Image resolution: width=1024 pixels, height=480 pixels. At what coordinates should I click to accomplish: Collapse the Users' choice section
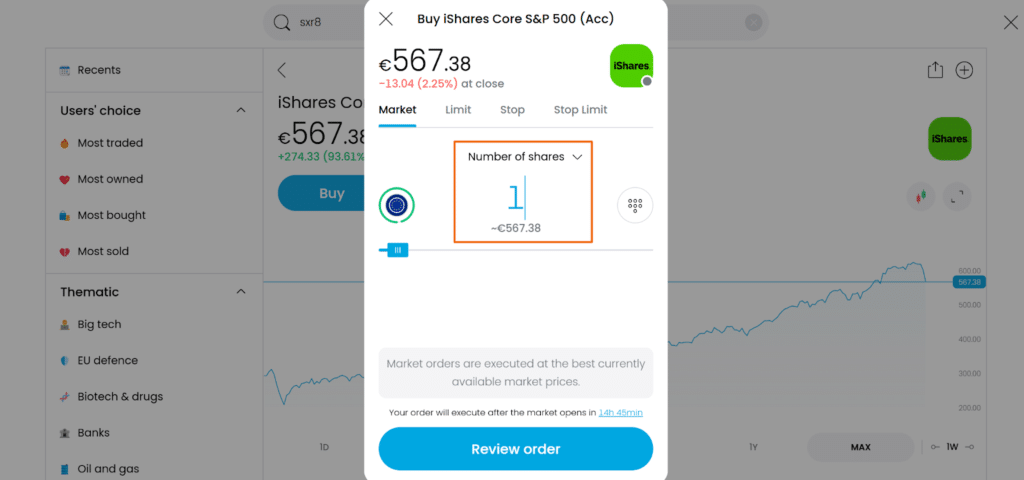point(241,111)
